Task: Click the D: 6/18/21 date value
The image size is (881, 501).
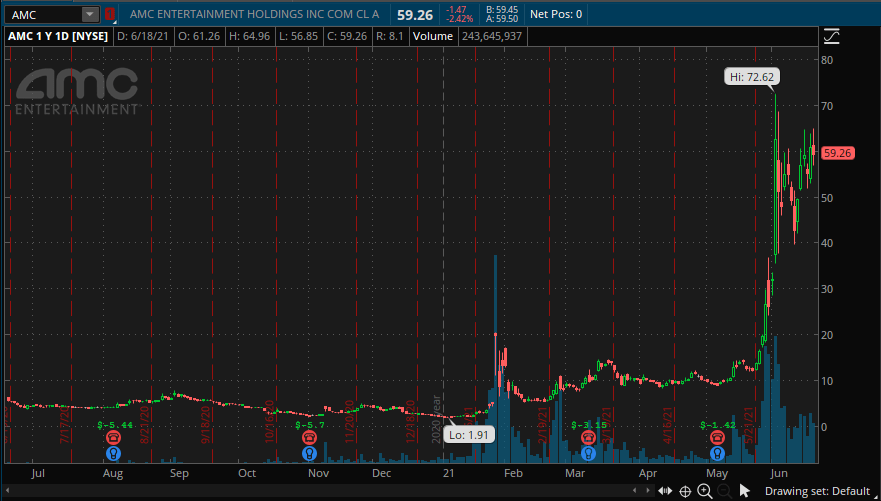Action: 143,37
